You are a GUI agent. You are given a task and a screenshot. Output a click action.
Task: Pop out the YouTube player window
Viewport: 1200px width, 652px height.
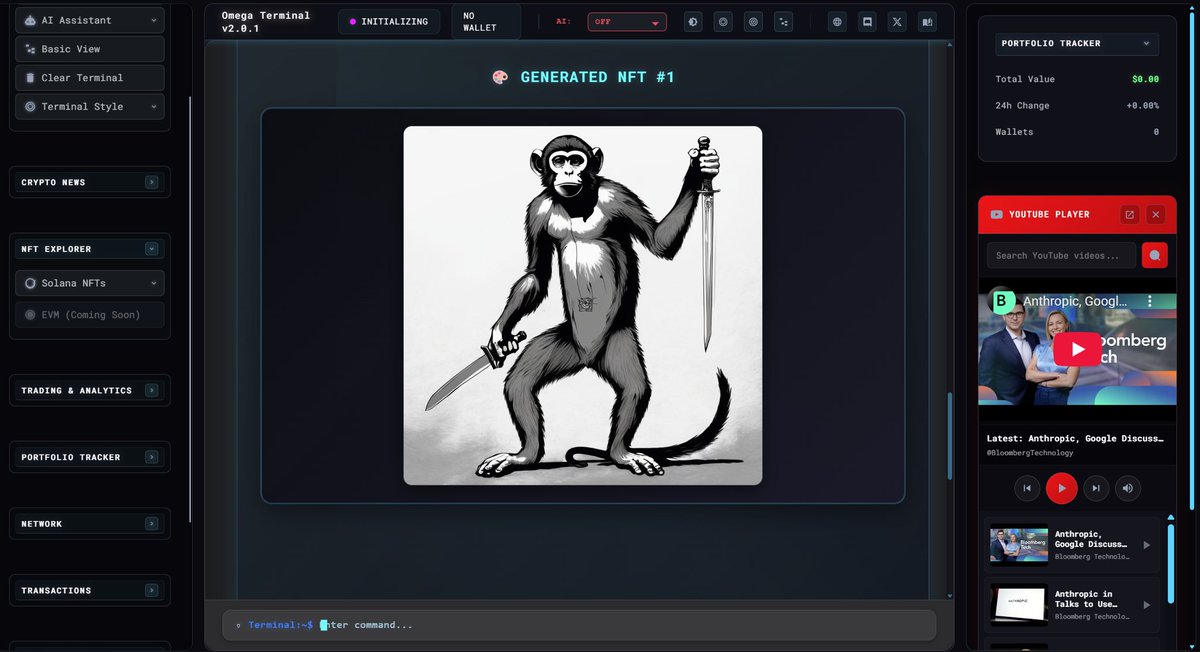1129,214
